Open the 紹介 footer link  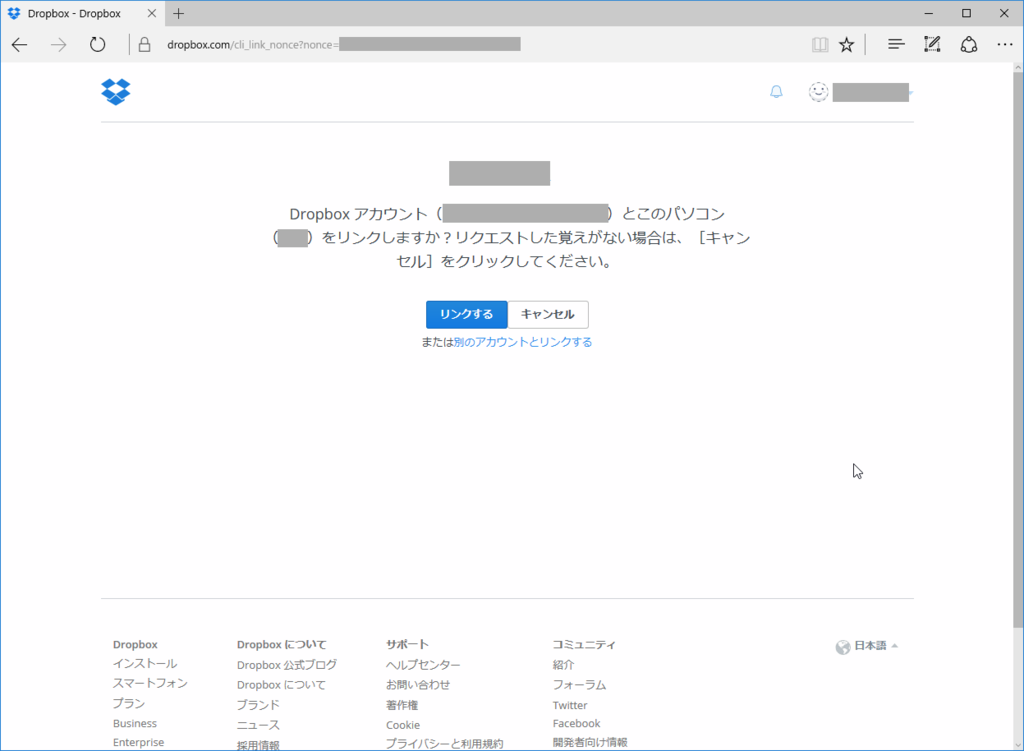tap(563, 665)
